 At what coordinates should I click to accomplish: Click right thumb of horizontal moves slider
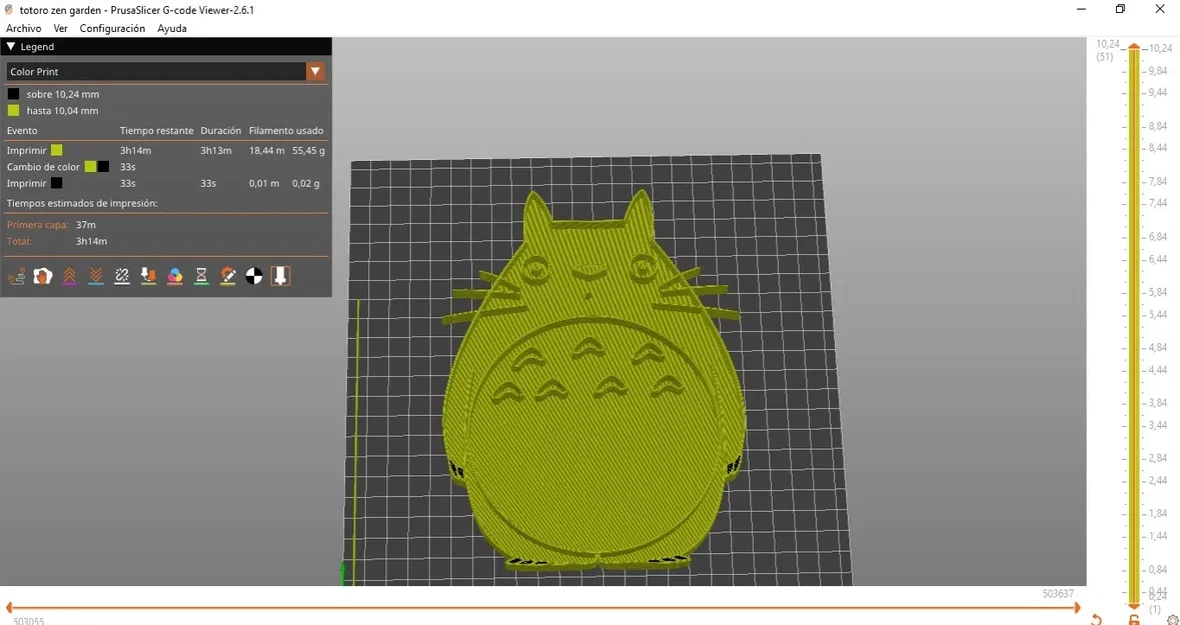(x=1077, y=608)
